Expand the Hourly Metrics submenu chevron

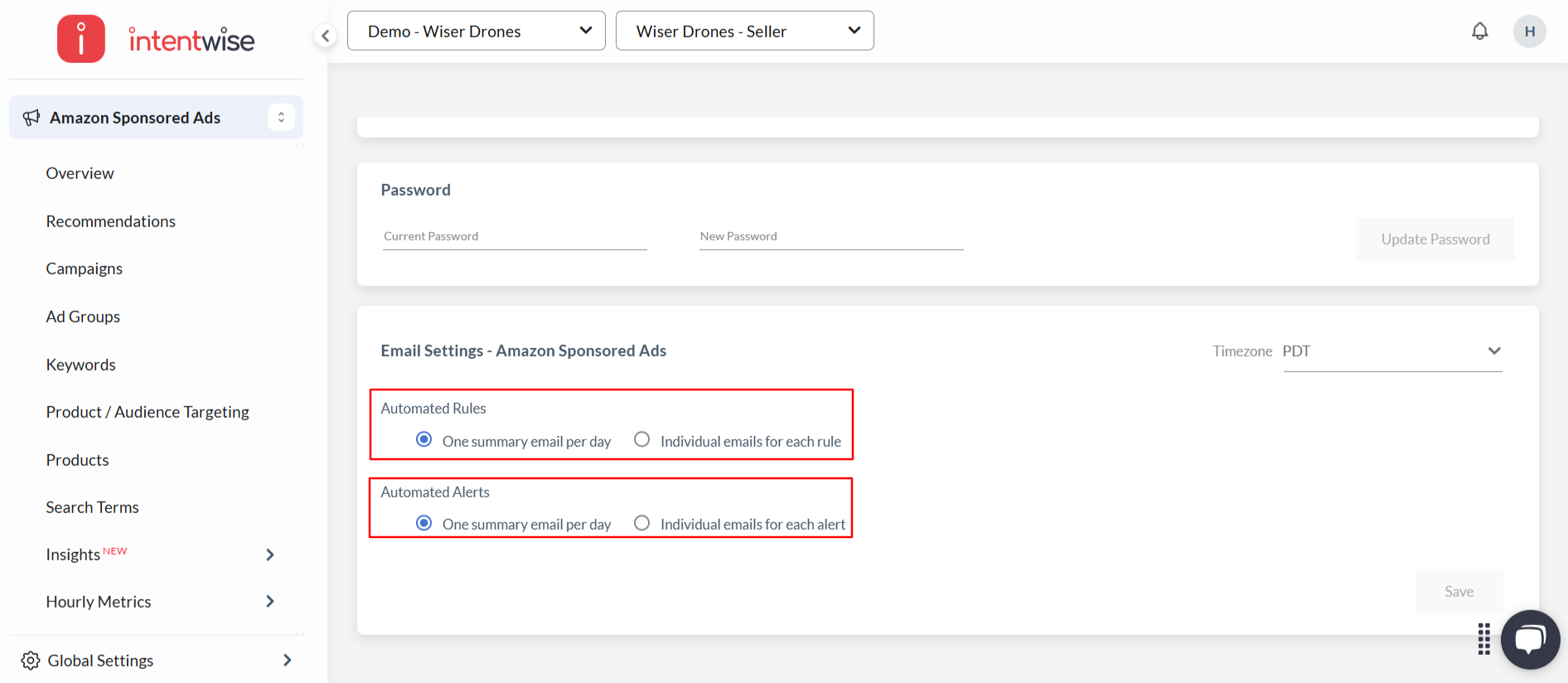click(270, 602)
